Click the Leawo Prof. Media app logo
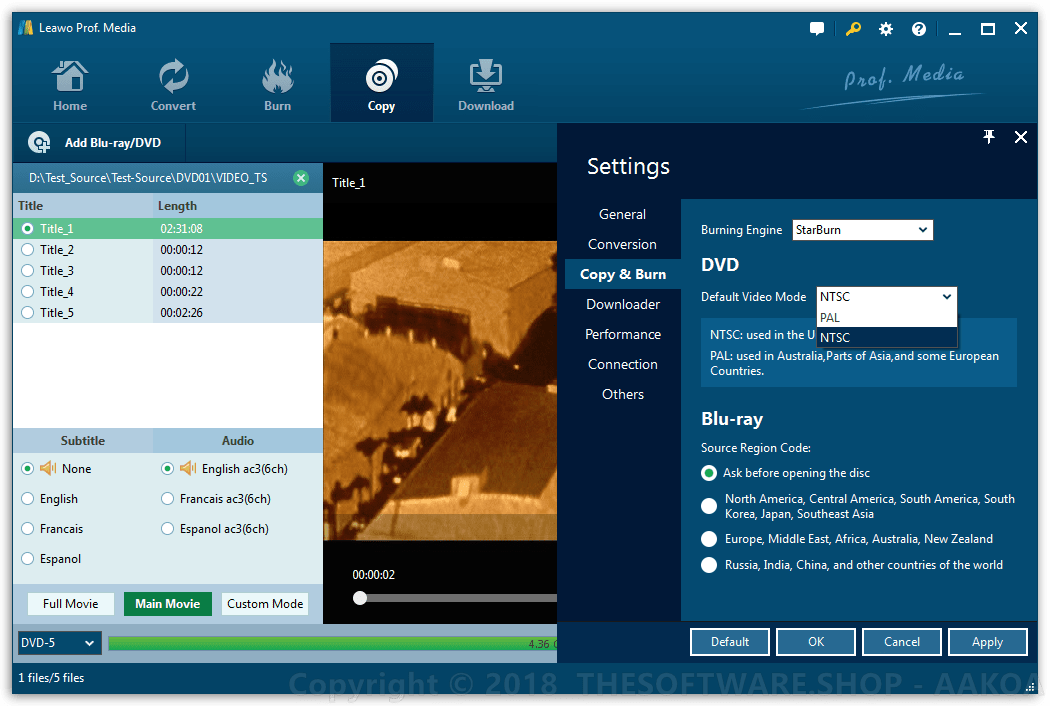This screenshot has width=1050, height=706. 25,27
